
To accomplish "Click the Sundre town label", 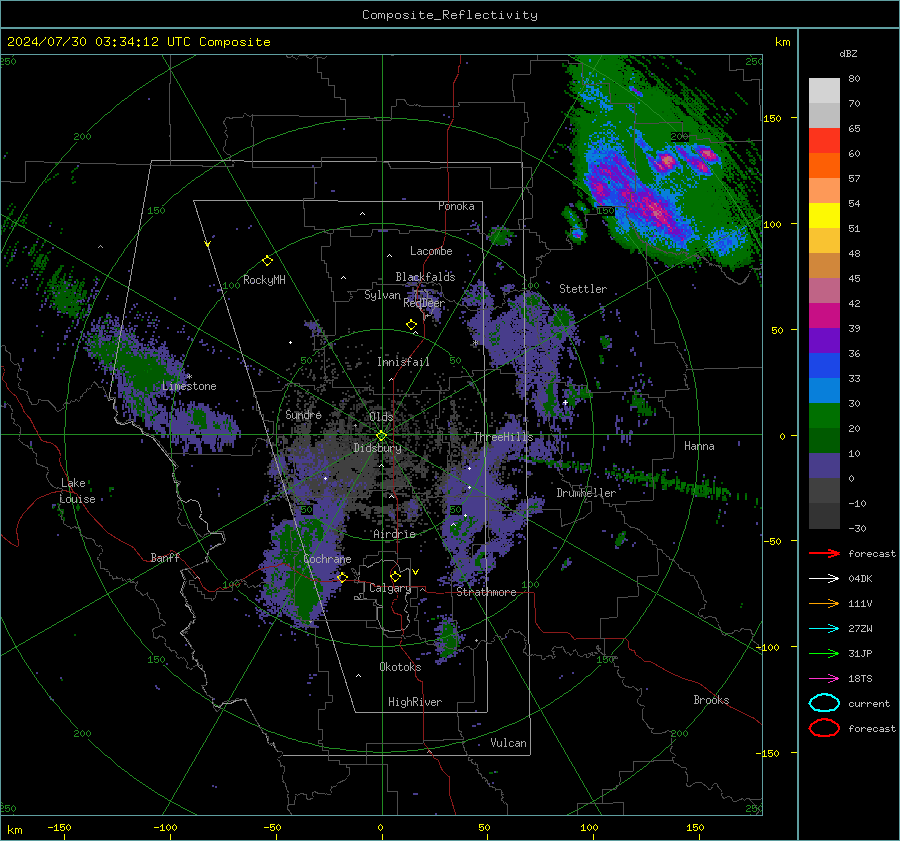I will 303,414.
